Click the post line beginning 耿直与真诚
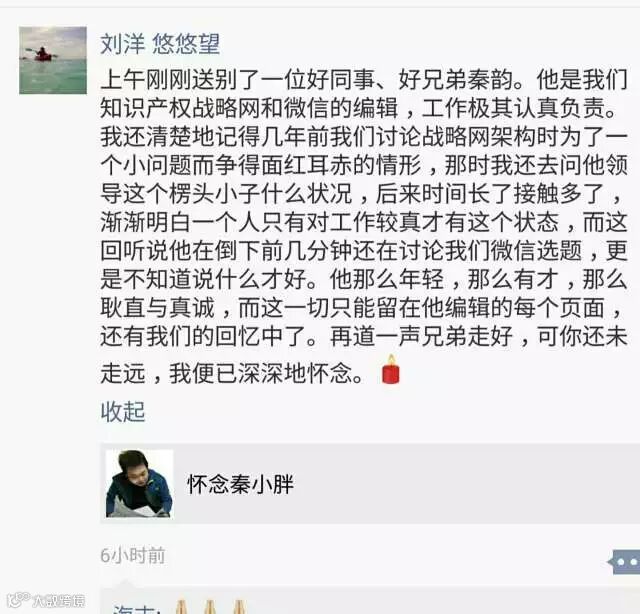 (361, 308)
